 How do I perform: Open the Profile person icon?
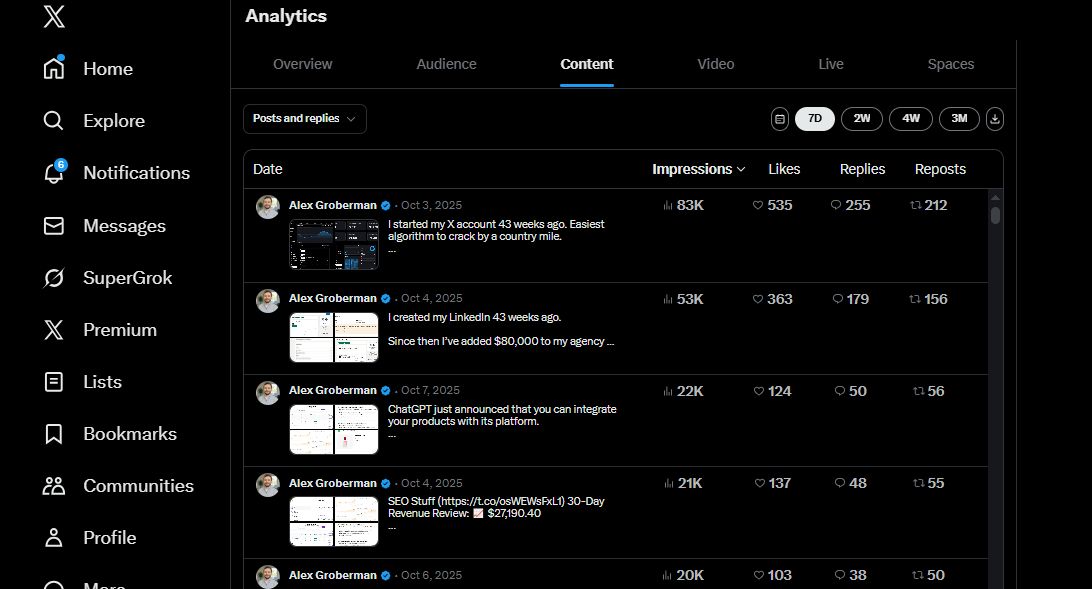pyautogui.click(x=54, y=537)
